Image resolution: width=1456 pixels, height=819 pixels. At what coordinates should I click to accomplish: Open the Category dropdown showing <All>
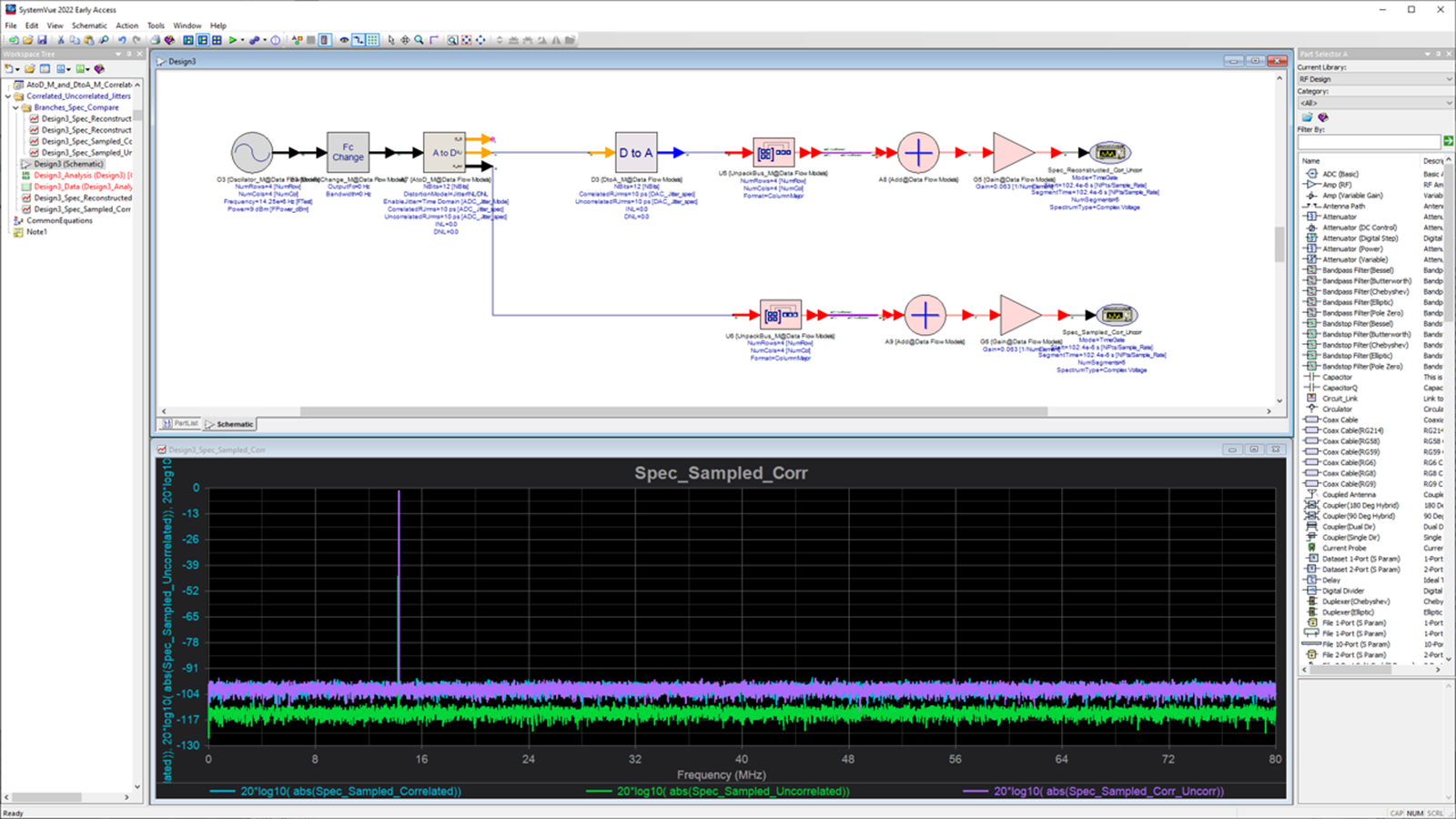point(1449,103)
